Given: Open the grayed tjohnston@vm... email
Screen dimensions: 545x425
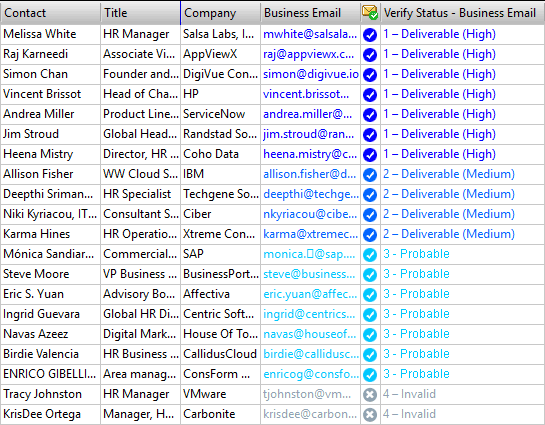Looking at the screenshot, I should coord(307,394).
